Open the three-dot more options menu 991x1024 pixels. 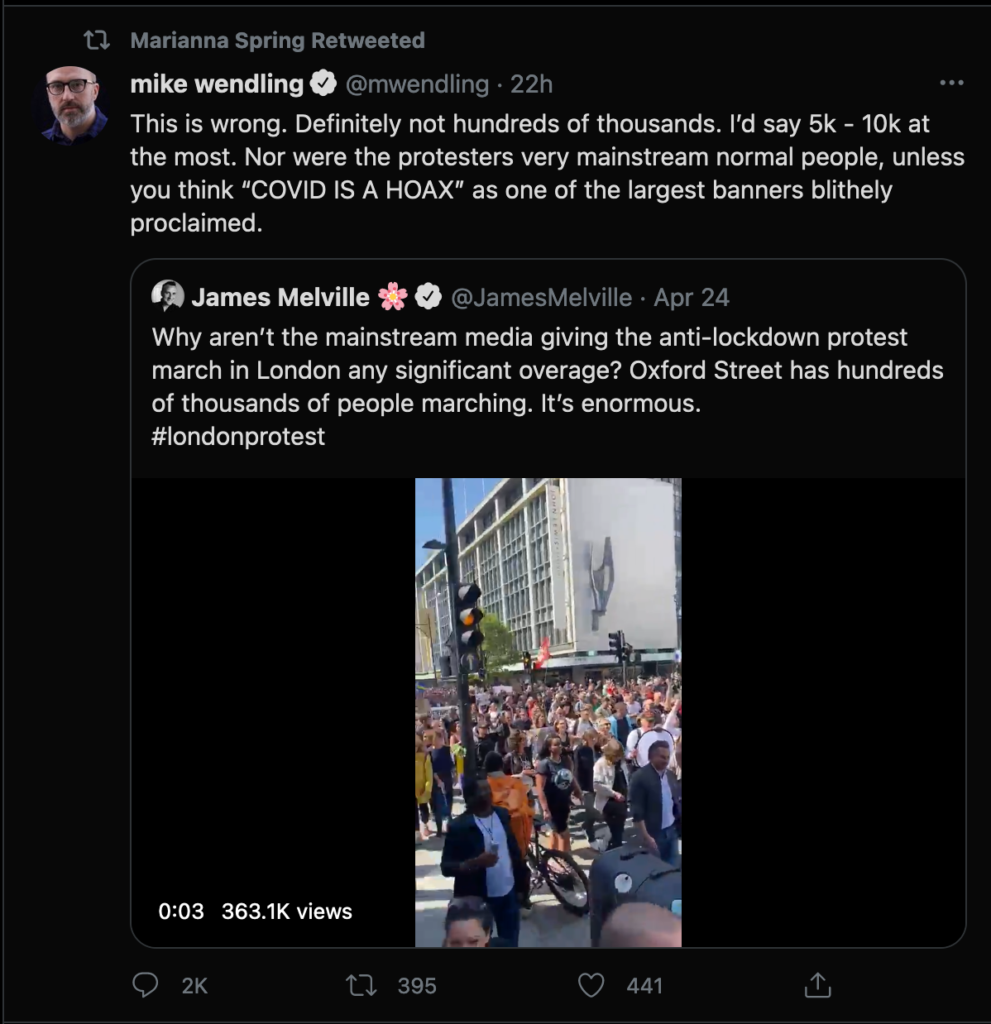click(951, 83)
